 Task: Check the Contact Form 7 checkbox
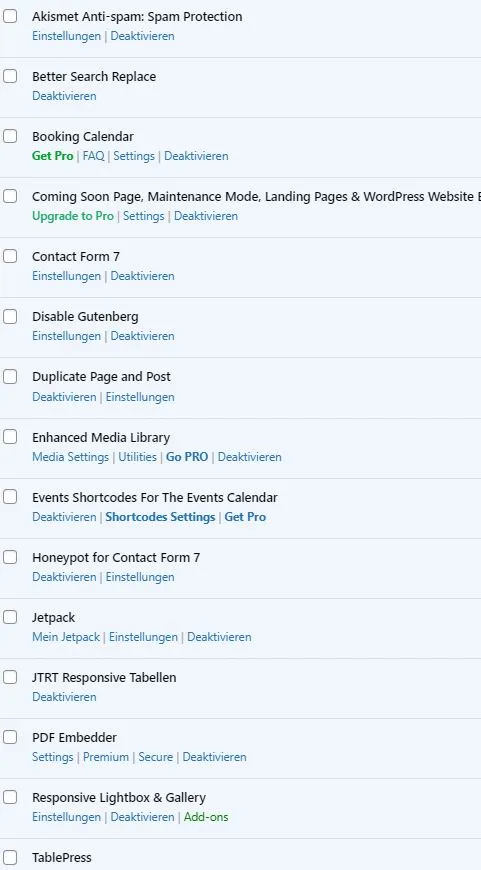(x=10, y=256)
